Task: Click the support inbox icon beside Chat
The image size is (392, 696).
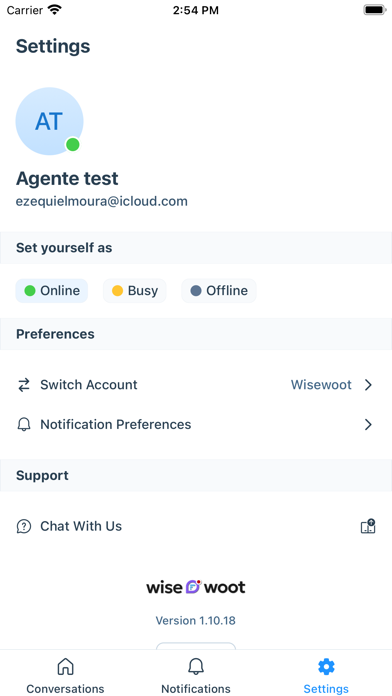Action: point(368,526)
